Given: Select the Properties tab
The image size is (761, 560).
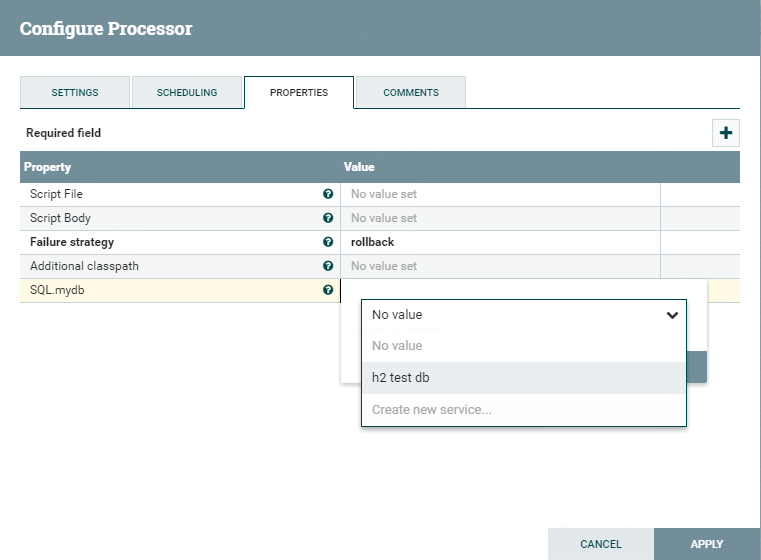Looking at the screenshot, I should point(299,92).
